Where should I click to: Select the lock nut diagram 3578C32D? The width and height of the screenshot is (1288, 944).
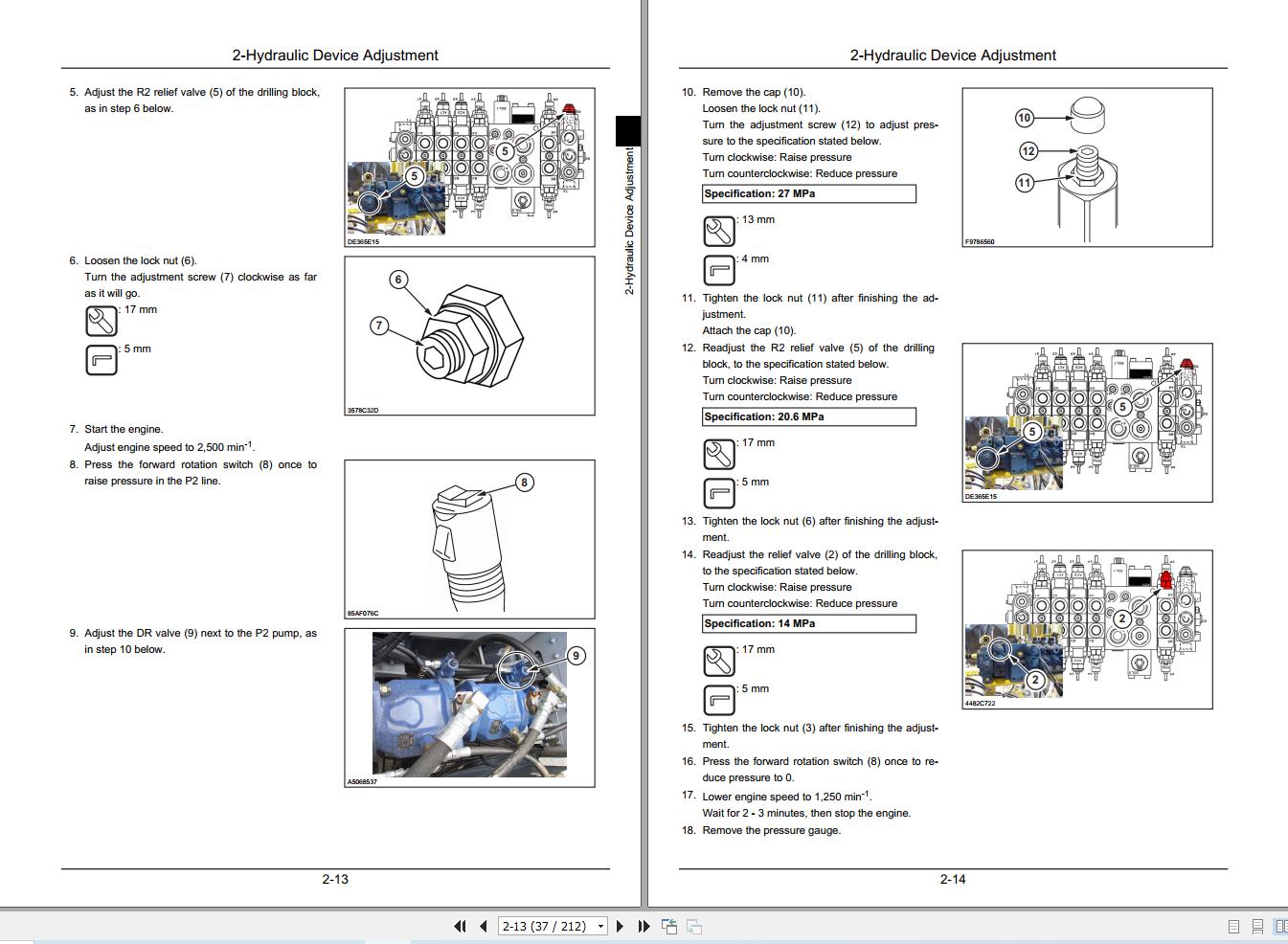(x=469, y=335)
